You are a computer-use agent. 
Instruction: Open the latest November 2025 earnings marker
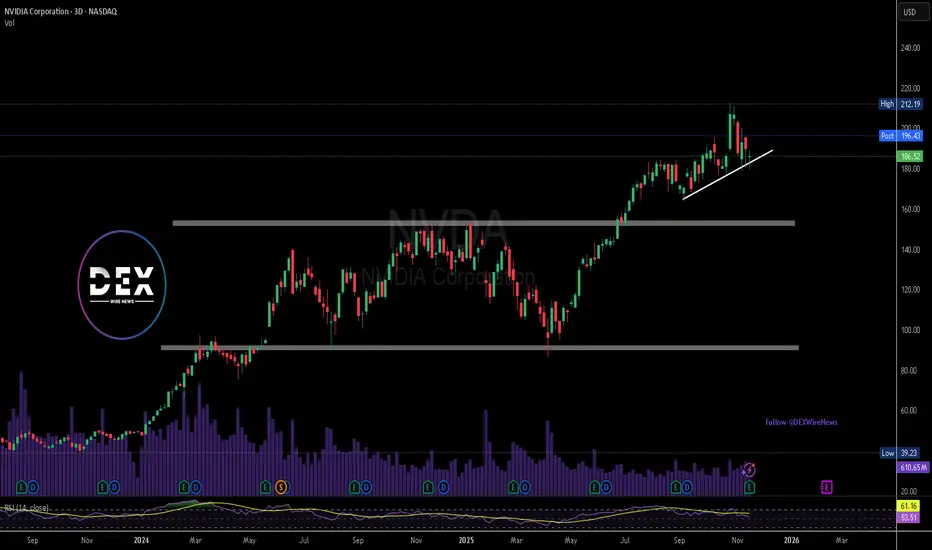[750, 488]
